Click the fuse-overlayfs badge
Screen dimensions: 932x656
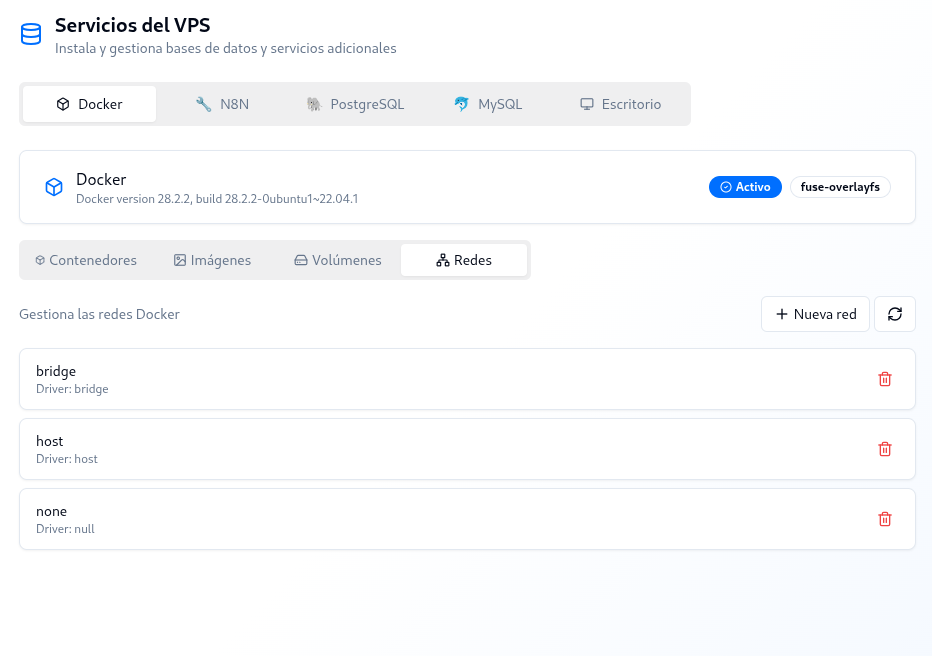pos(840,187)
